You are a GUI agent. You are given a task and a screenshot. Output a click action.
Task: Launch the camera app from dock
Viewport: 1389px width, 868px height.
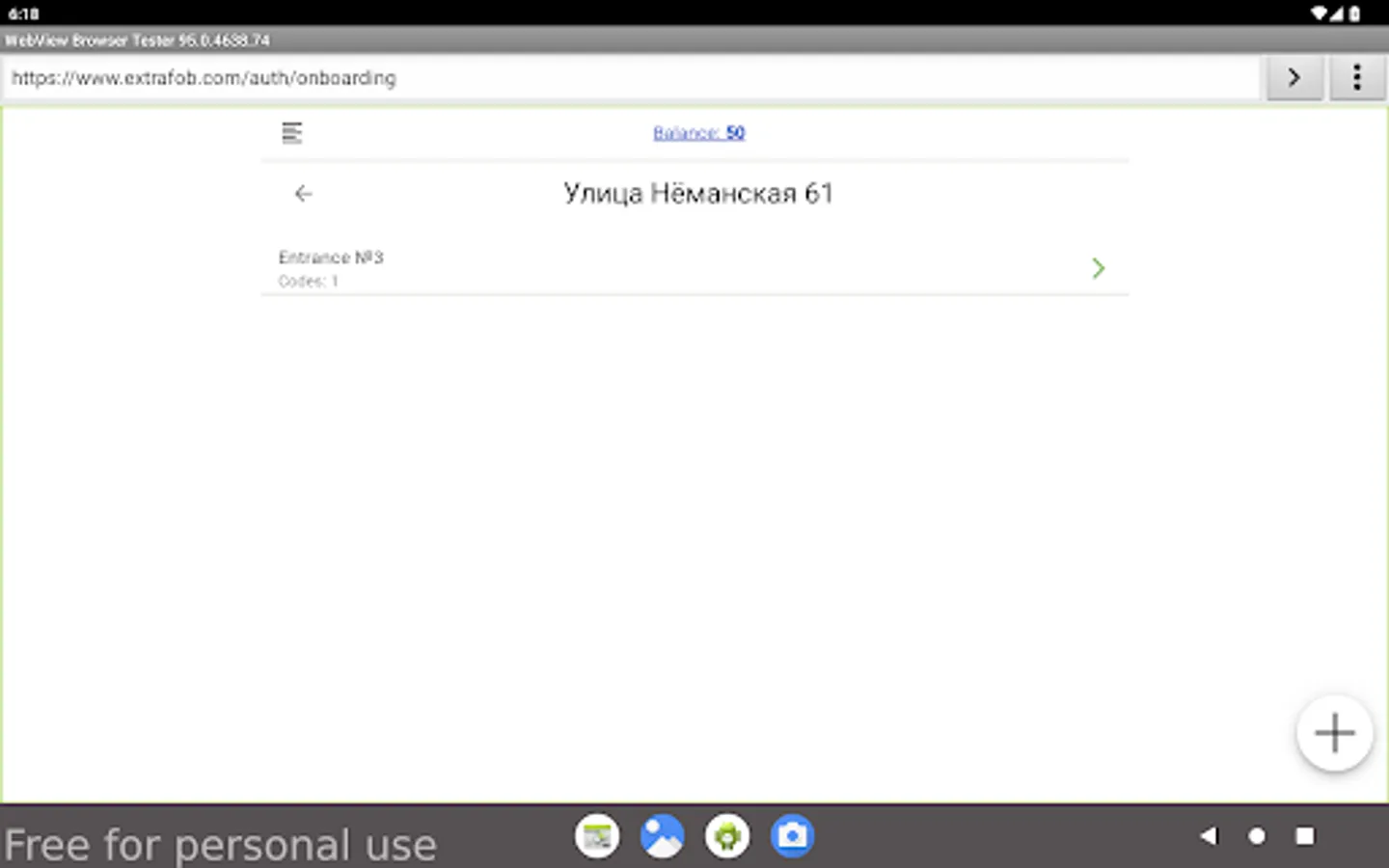793,836
